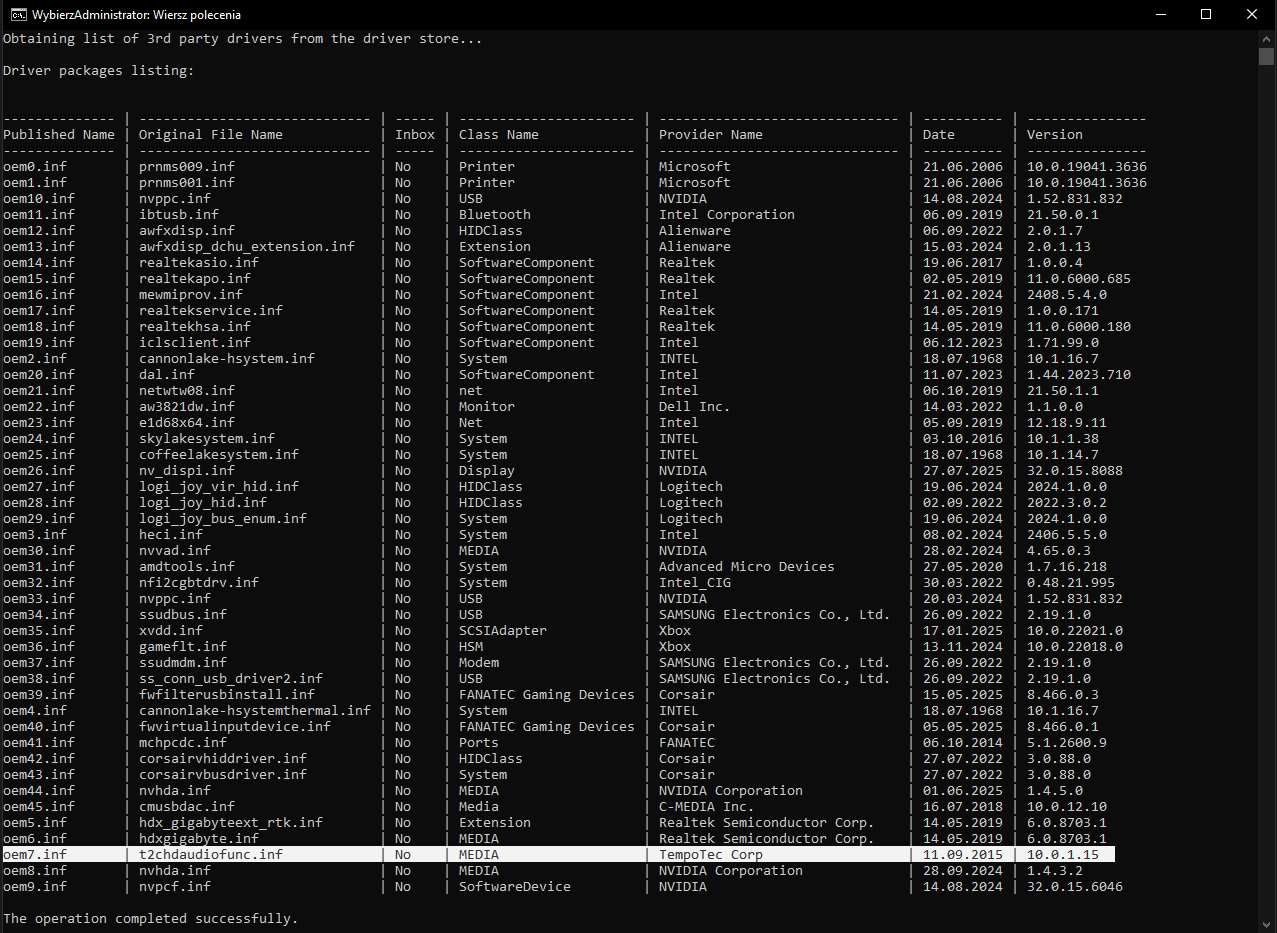
Task: Click prnms009.inf file name
Action: click(187, 167)
